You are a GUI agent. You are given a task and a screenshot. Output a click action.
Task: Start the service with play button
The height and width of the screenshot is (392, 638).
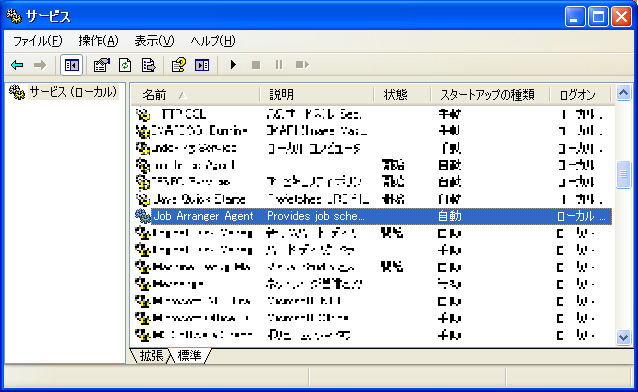pos(233,65)
